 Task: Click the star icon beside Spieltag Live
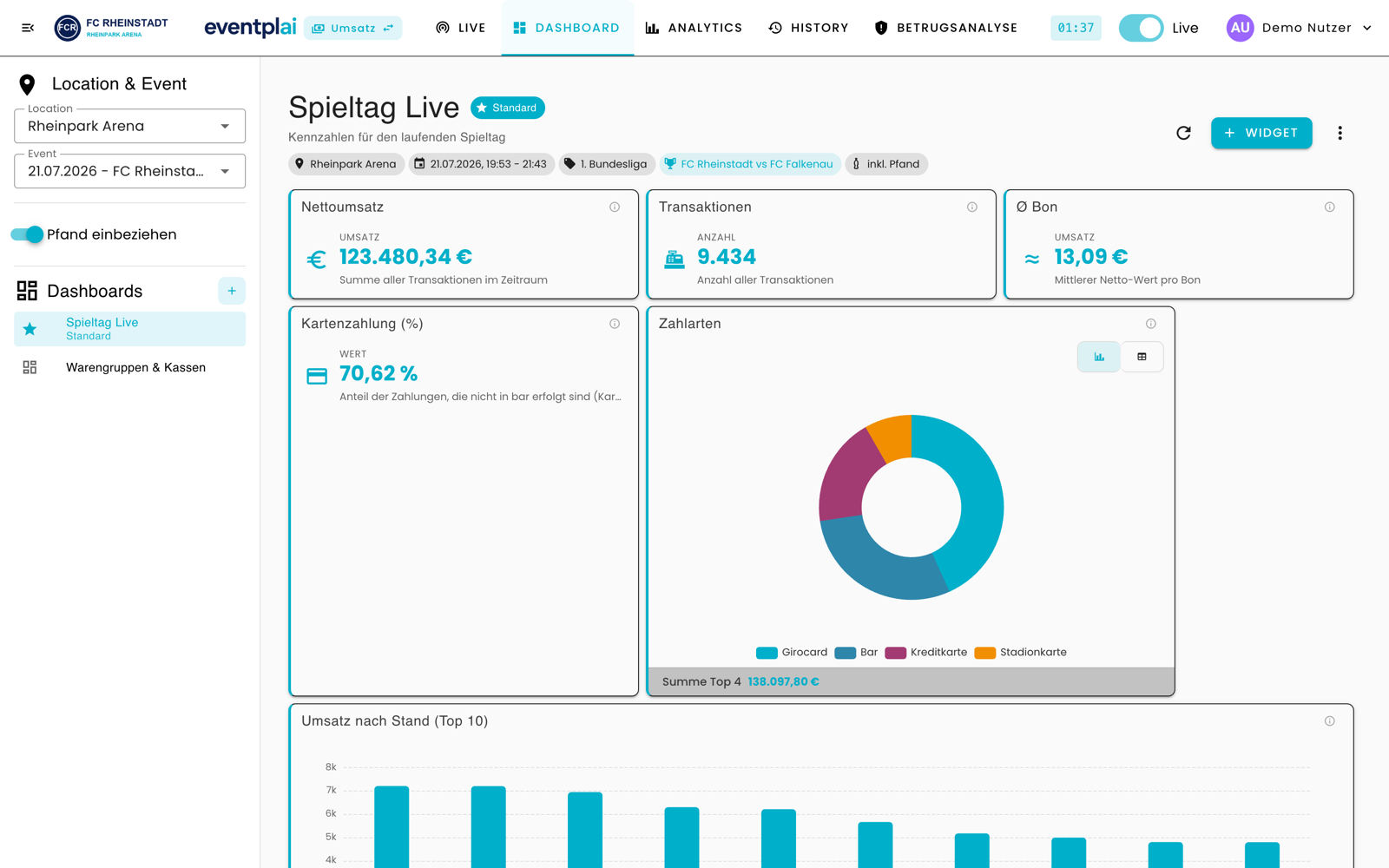tap(30, 329)
